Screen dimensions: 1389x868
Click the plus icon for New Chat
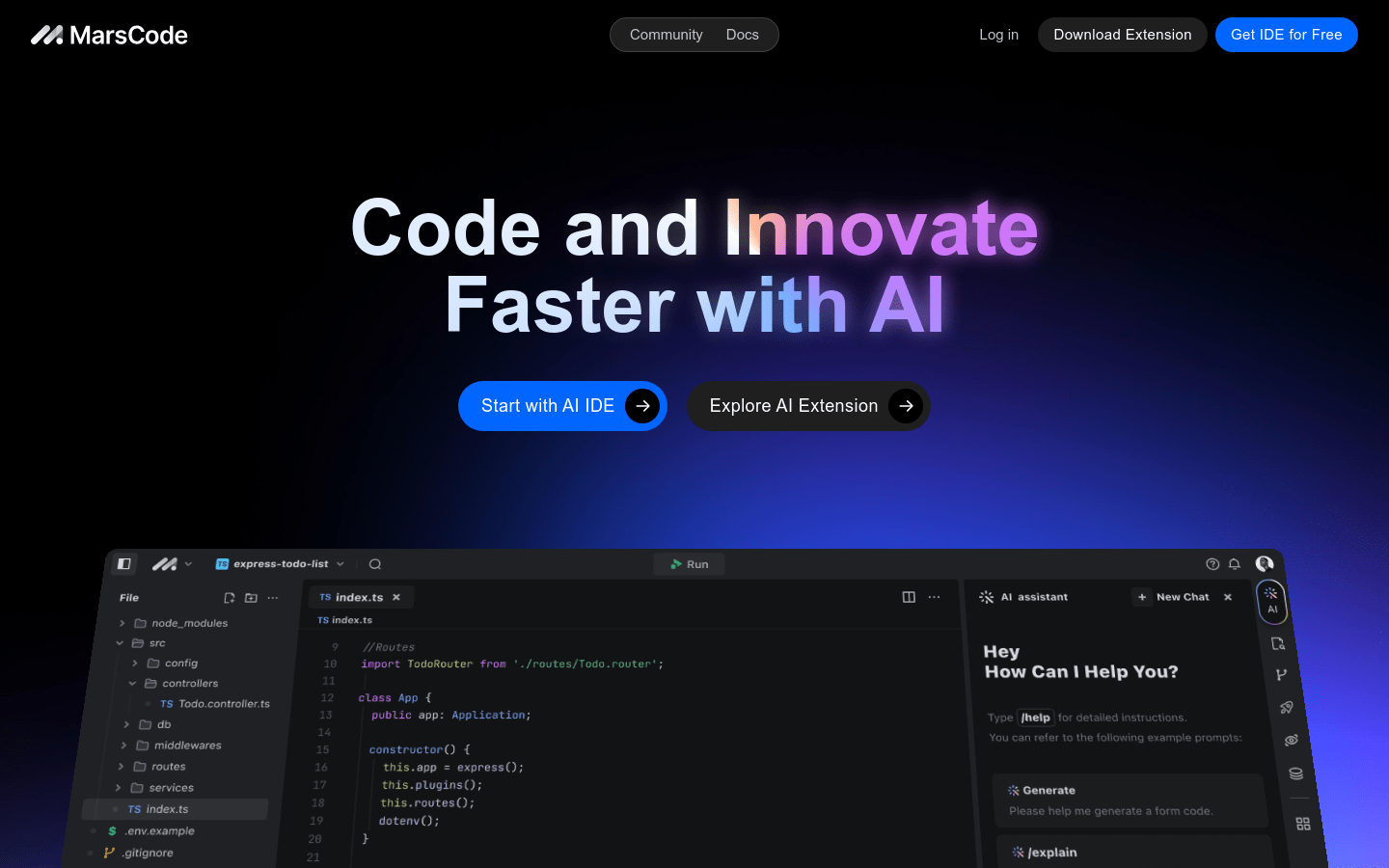pos(1142,598)
